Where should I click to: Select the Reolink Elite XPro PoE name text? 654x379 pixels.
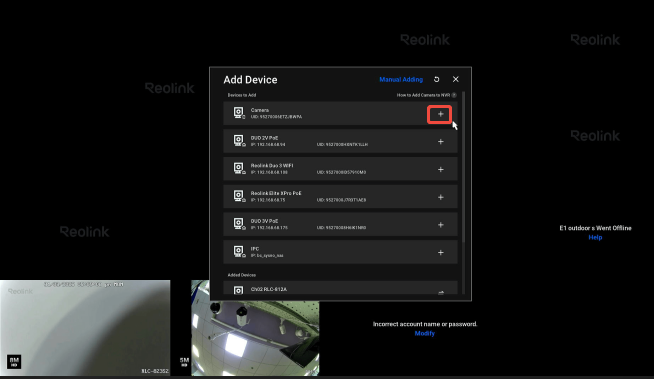(276, 193)
